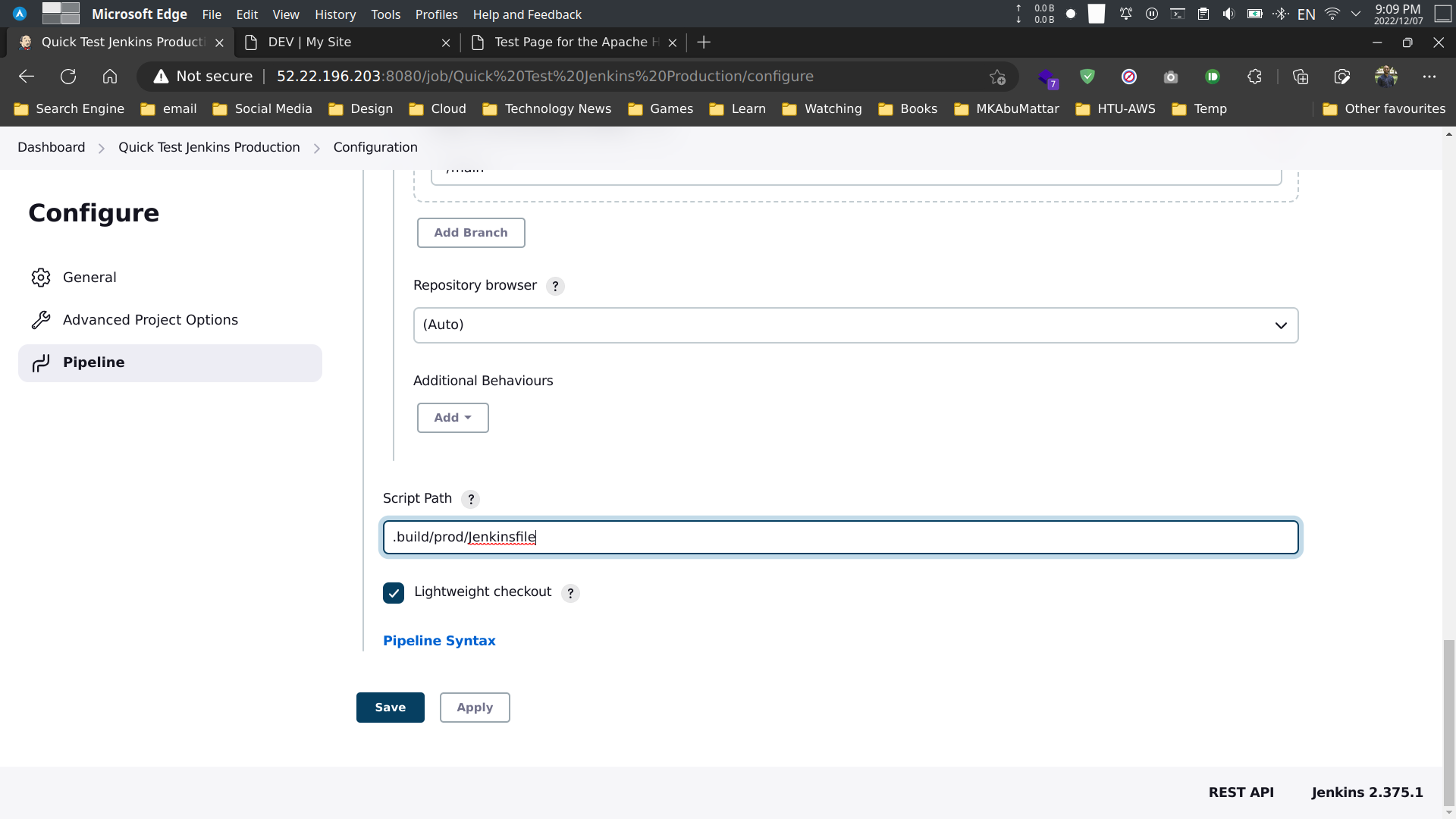This screenshot has width=1456, height=819.
Task: Click the Lightweight checkout help icon
Action: point(570,593)
